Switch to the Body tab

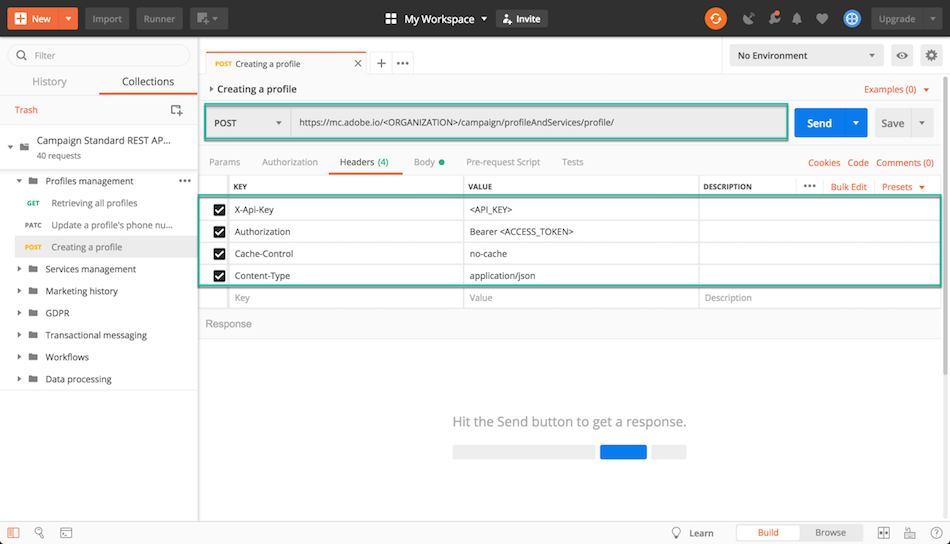pyautogui.click(x=424, y=162)
